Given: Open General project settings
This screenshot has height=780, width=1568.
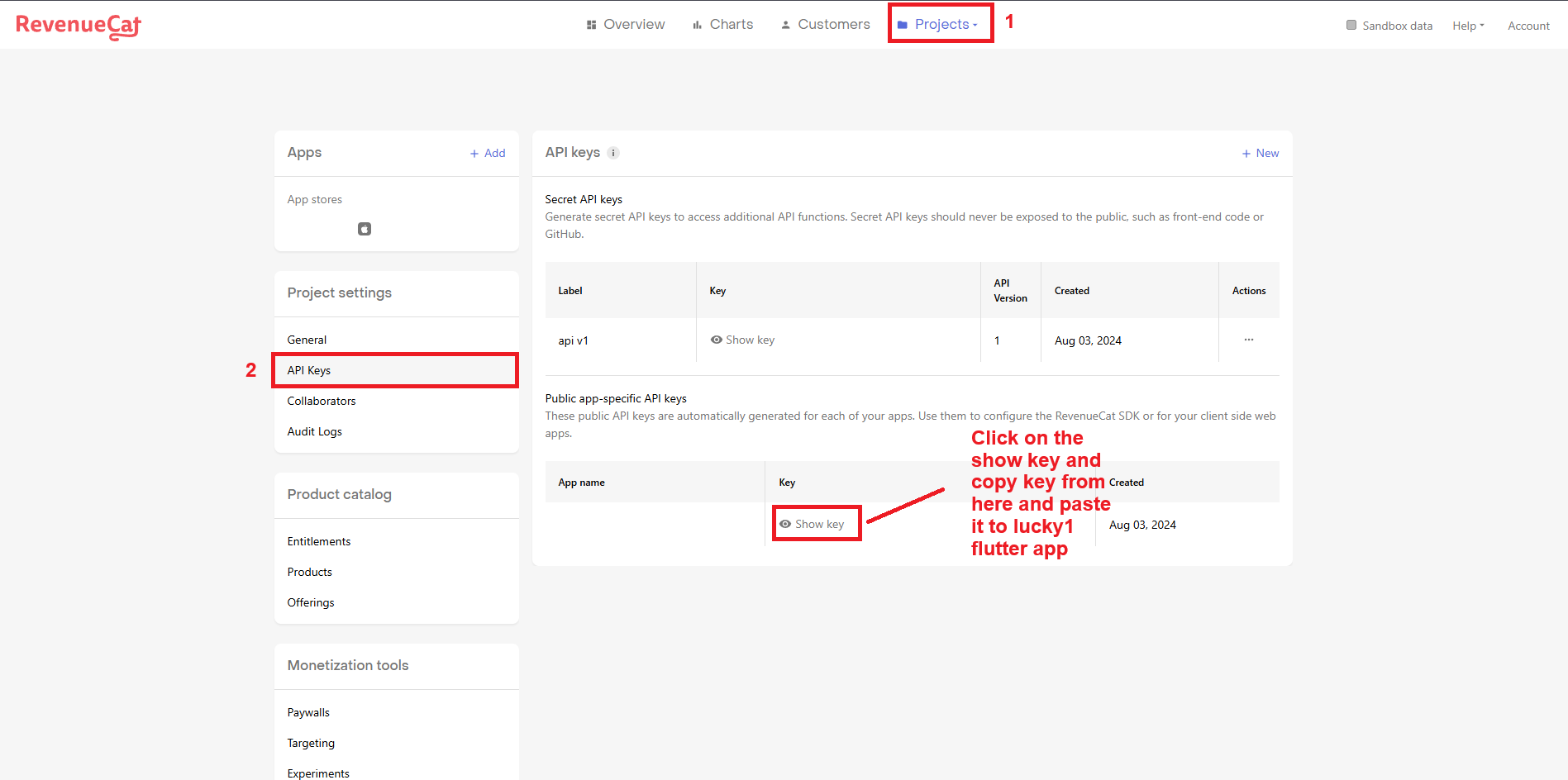Looking at the screenshot, I should [307, 340].
